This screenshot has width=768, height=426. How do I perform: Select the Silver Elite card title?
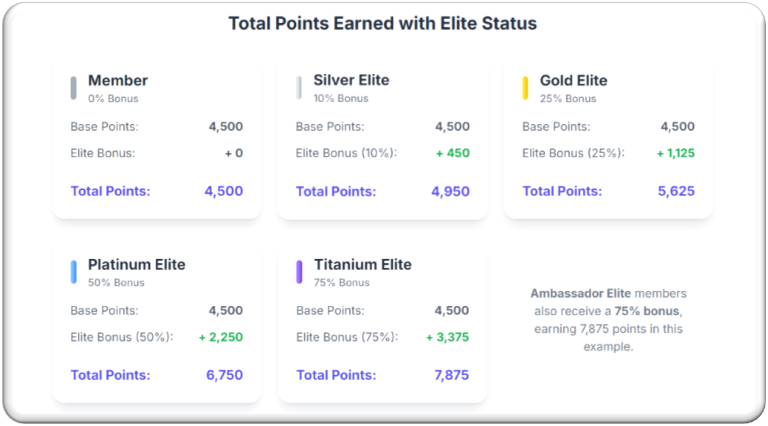(351, 80)
